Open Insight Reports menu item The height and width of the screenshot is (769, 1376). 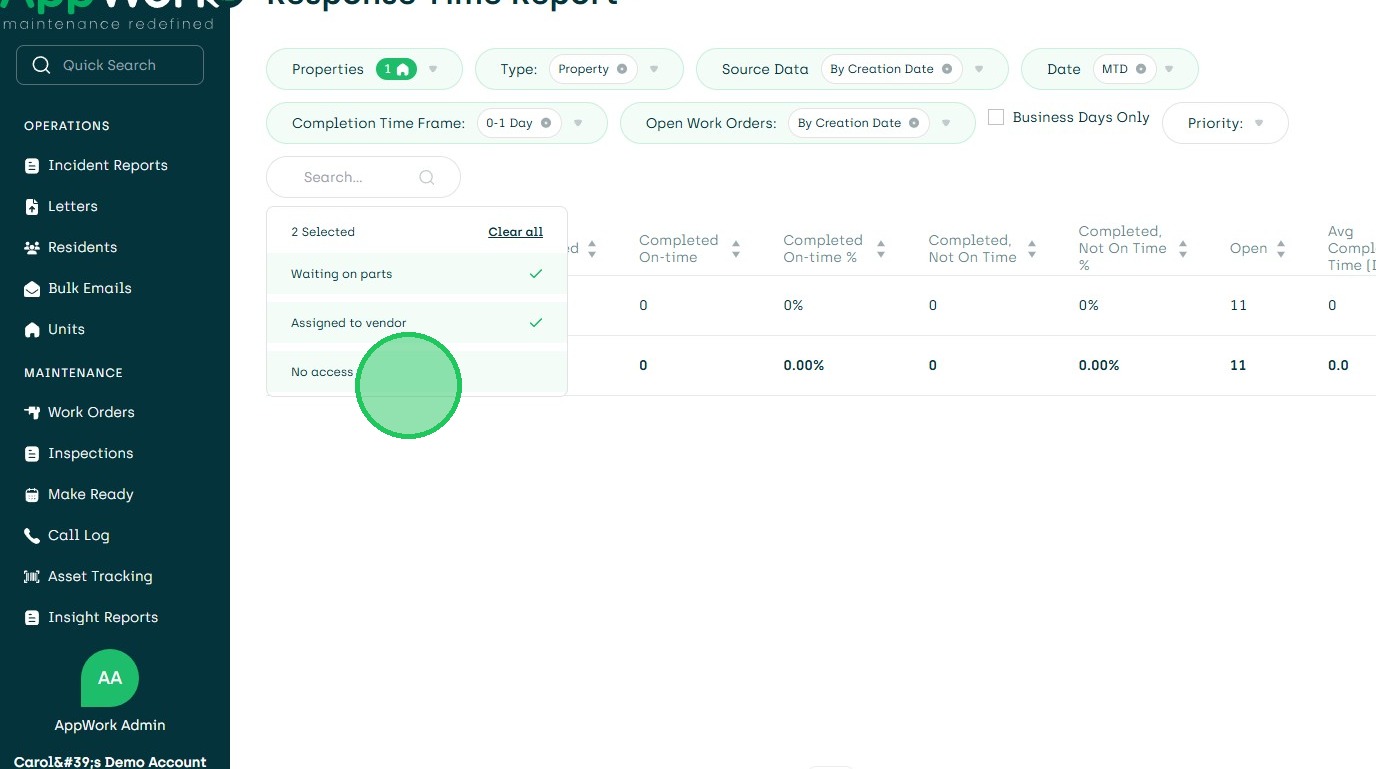click(103, 618)
